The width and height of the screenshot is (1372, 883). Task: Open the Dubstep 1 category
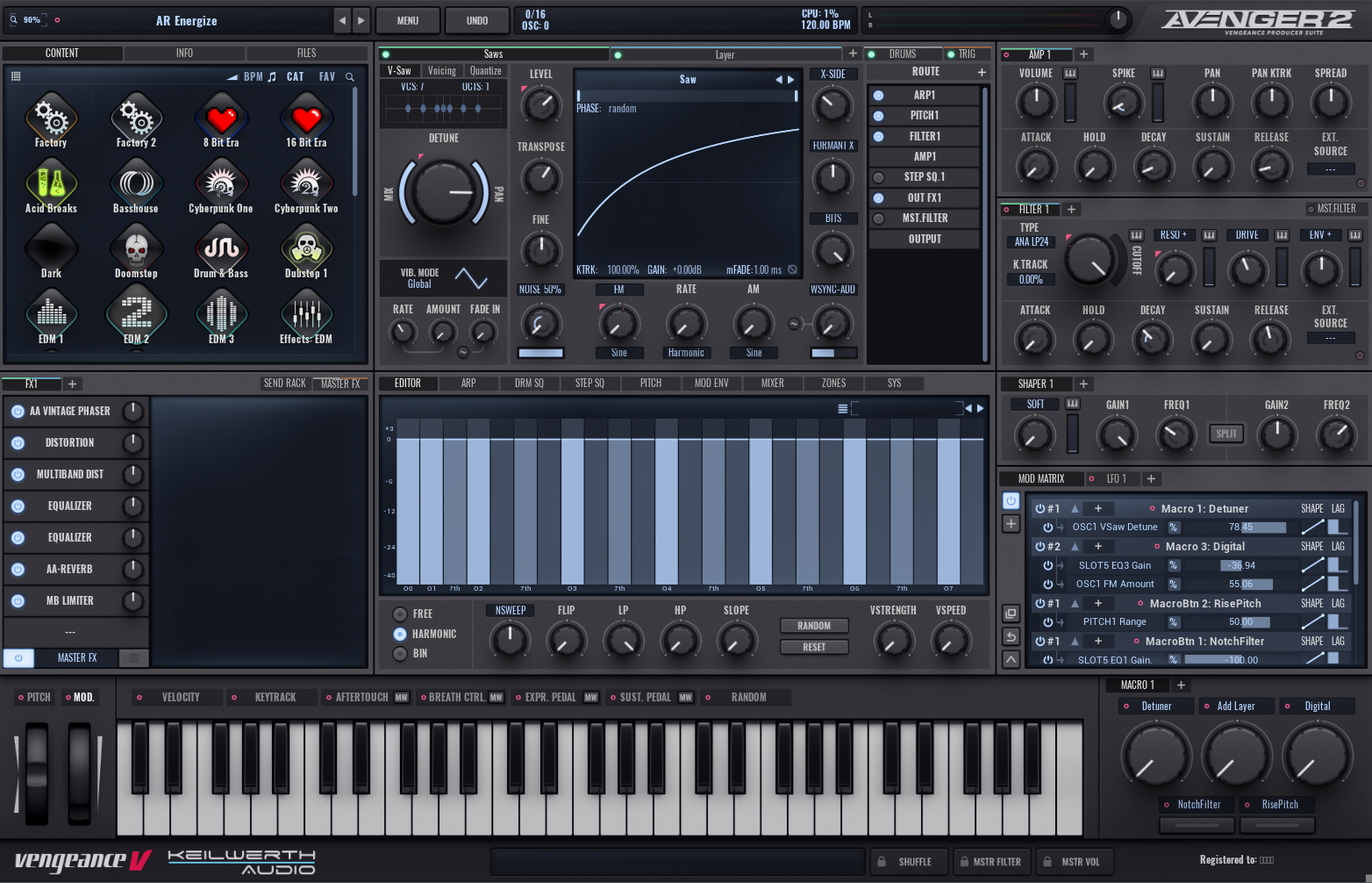tap(306, 248)
